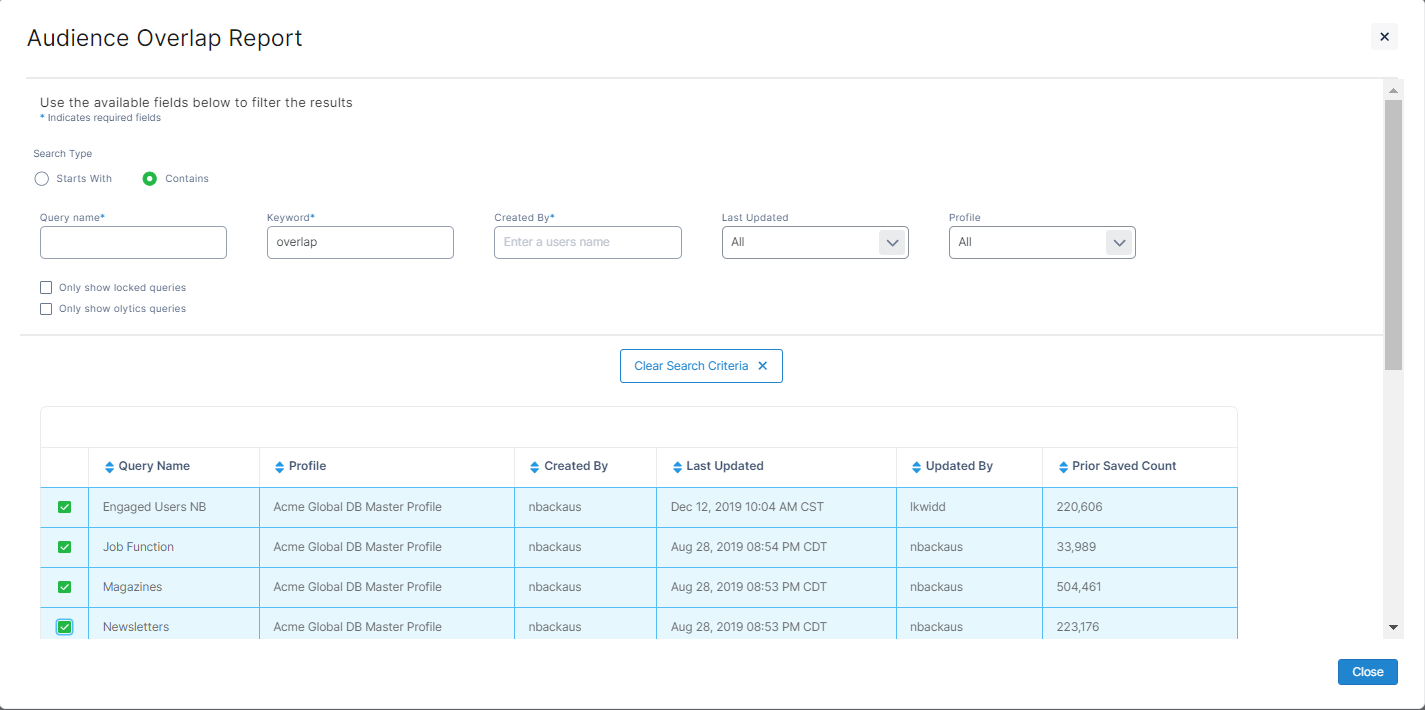Sort by Prior Saved Count icon
The image size is (1425, 710).
click(1063, 467)
